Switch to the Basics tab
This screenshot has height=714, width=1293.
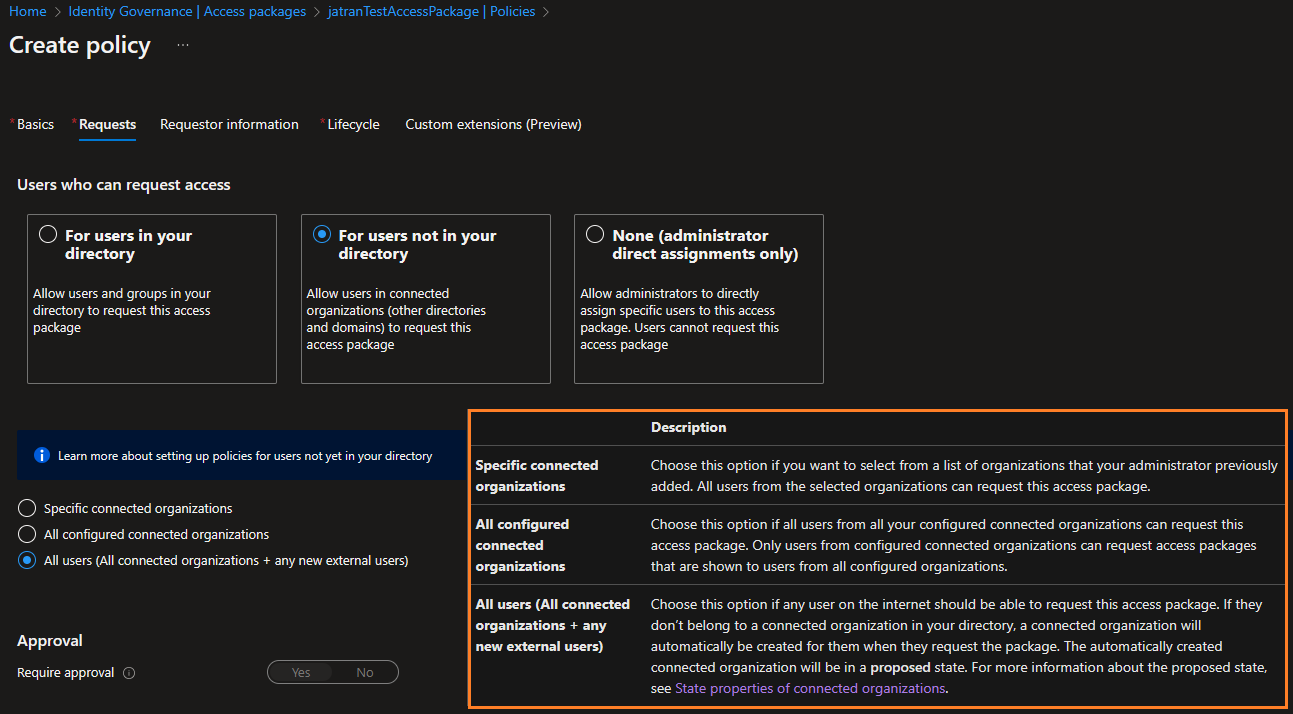click(34, 124)
